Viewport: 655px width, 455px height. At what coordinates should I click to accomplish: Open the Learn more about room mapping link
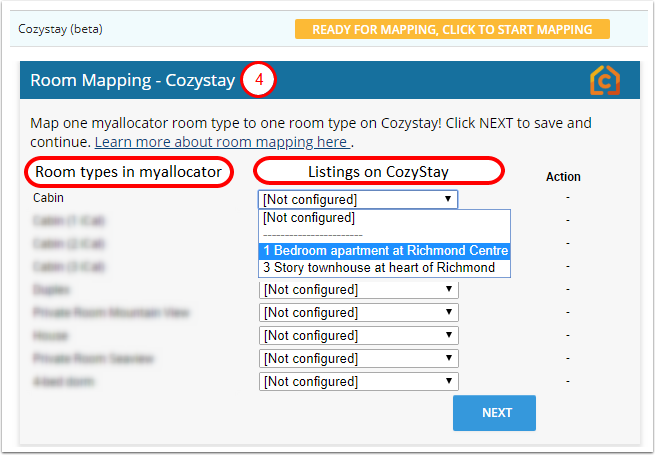222,142
